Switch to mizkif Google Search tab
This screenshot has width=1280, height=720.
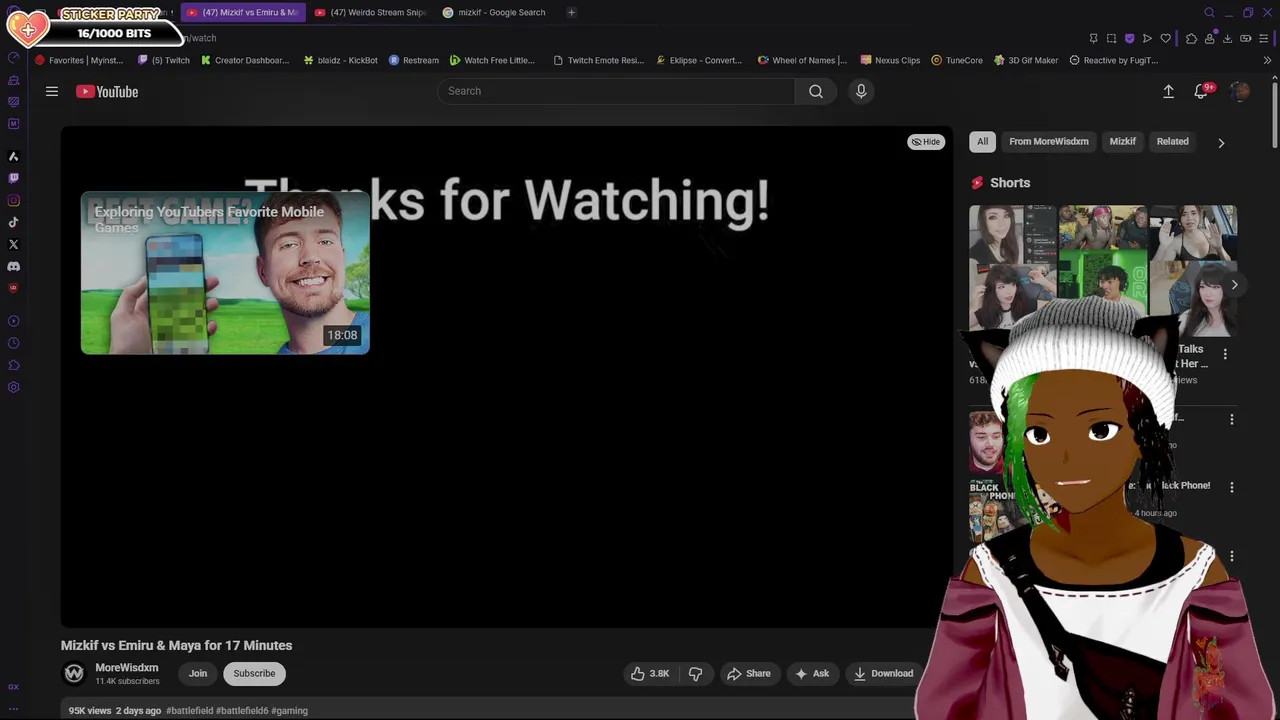click(495, 12)
